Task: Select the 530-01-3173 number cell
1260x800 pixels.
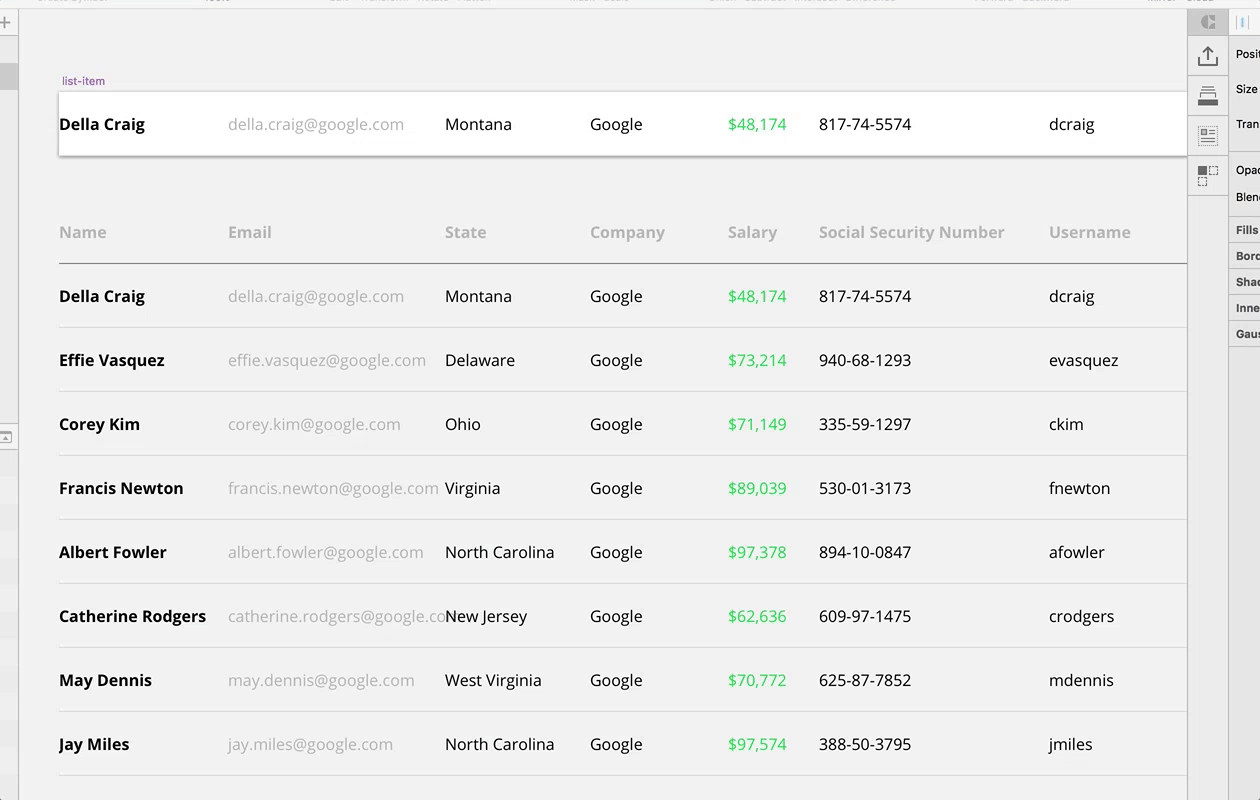Action: coord(865,489)
